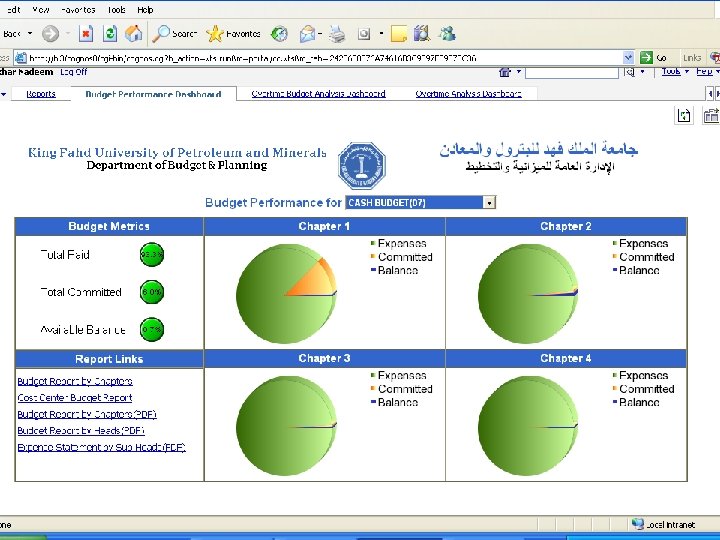Open the Messenger people icon
720x540 pixels.
[x=447, y=34]
